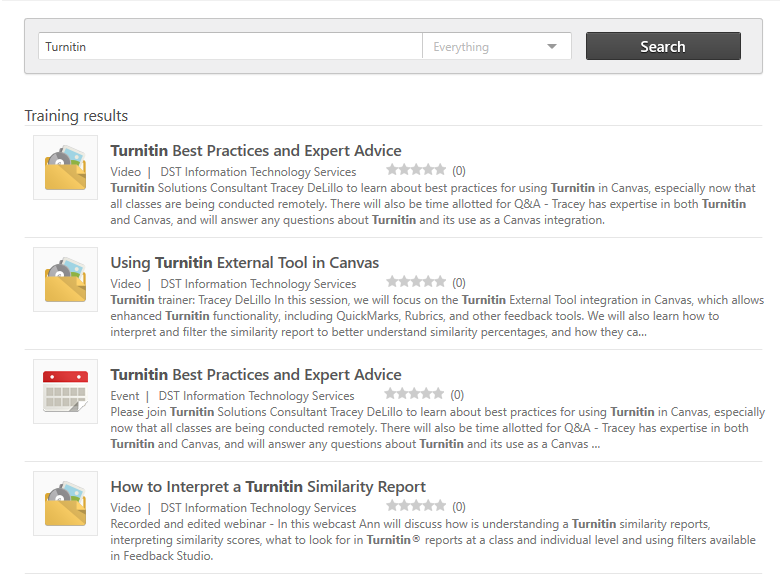The height and width of the screenshot is (576, 780).
Task: Open the Everything search filter dropdown
Action: pyautogui.click(x=496, y=47)
